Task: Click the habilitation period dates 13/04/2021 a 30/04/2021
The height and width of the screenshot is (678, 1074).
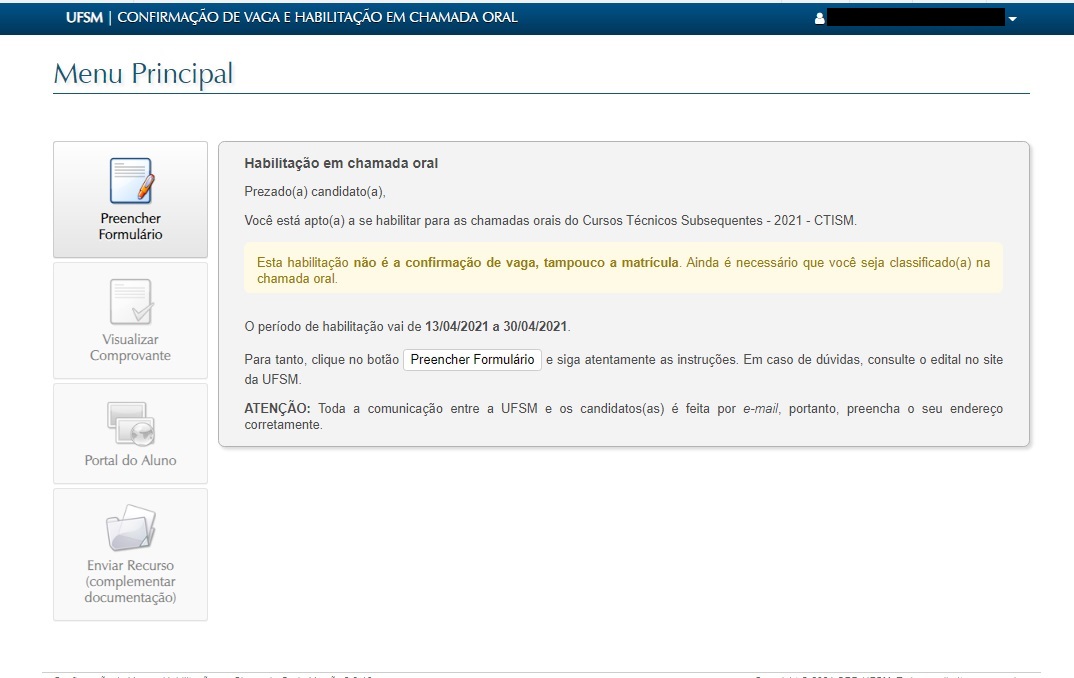Action: [496, 326]
